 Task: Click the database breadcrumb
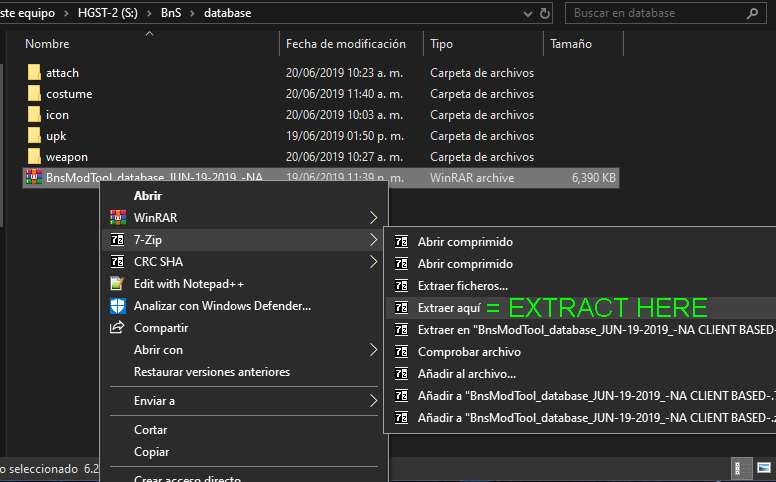(x=228, y=13)
